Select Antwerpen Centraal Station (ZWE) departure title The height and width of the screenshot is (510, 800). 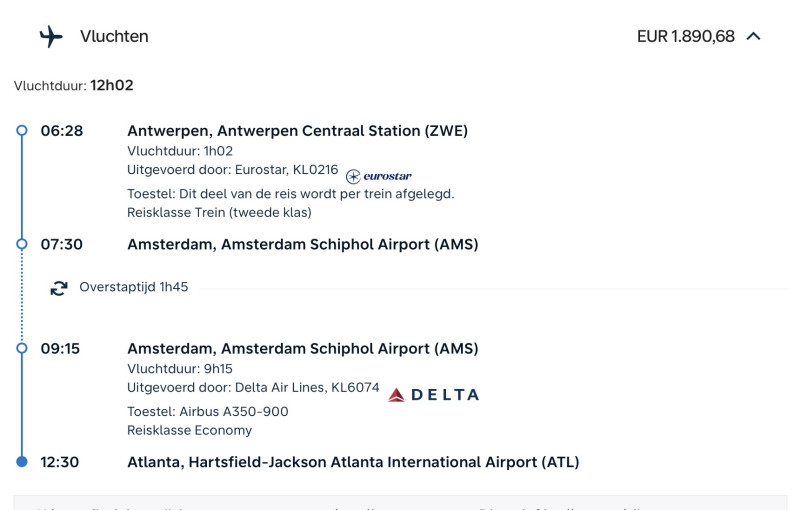pyautogui.click(x=297, y=131)
